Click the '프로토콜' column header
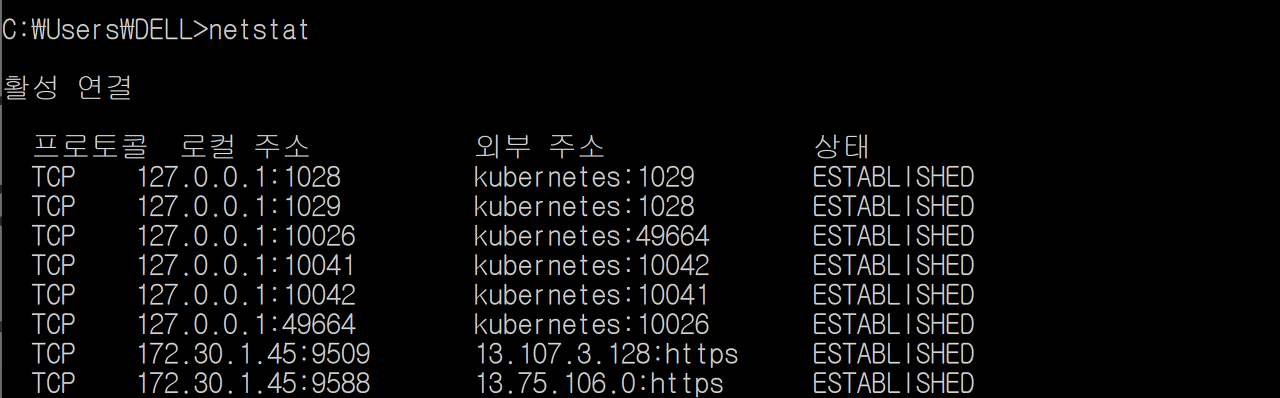The width and height of the screenshot is (1280, 398). point(90,147)
